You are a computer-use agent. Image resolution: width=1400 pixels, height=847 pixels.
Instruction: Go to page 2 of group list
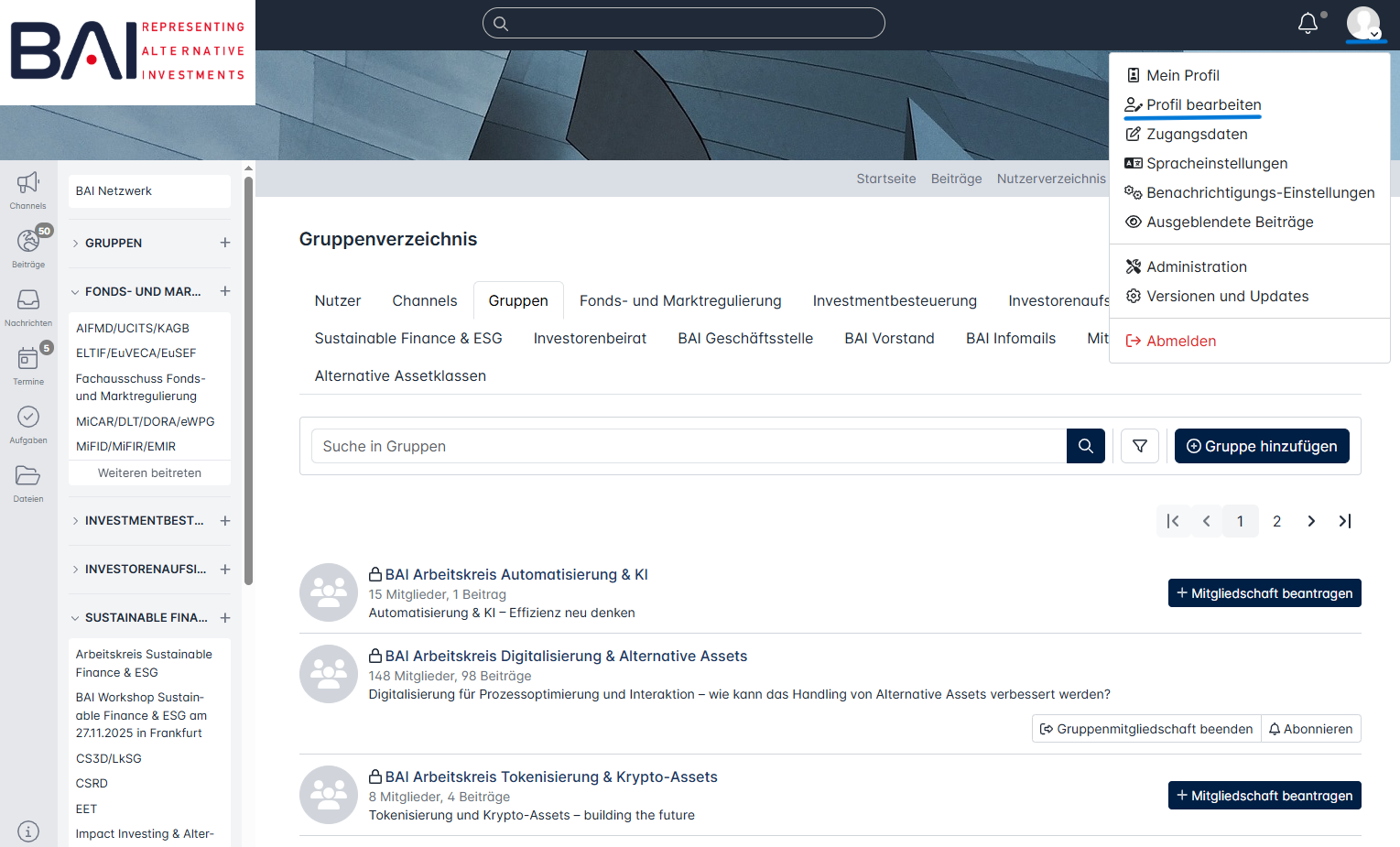1276,521
